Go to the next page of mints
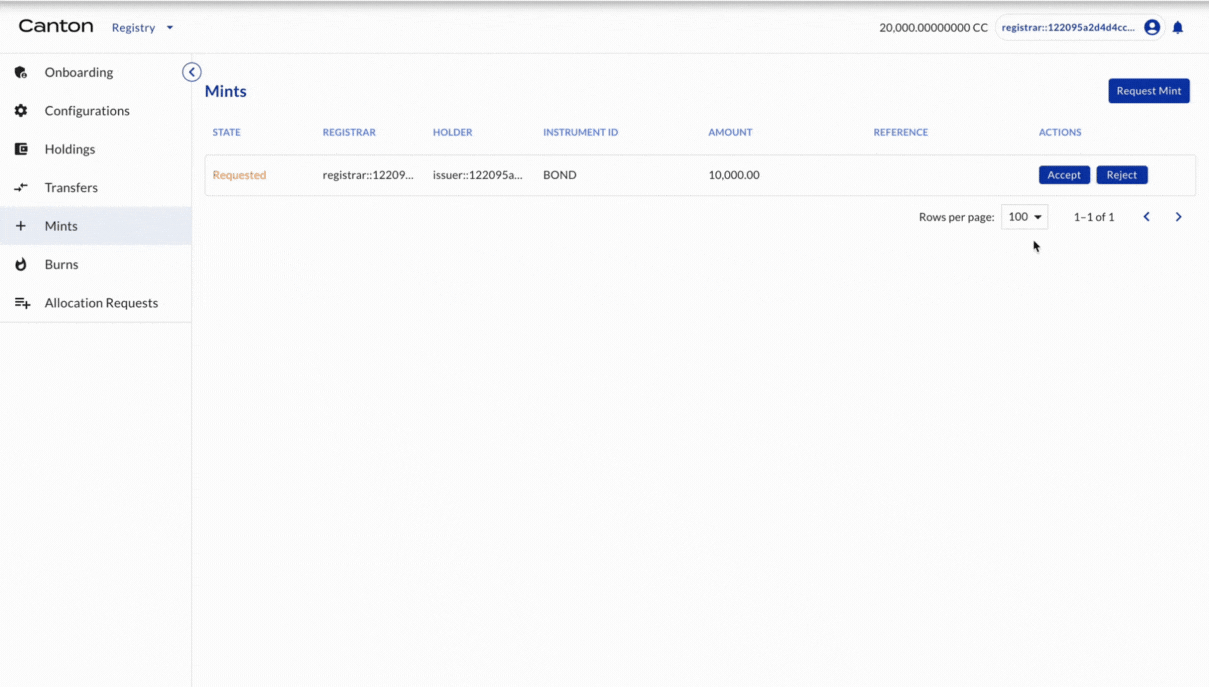The width and height of the screenshot is (1209, 687). pos(1178,217)
